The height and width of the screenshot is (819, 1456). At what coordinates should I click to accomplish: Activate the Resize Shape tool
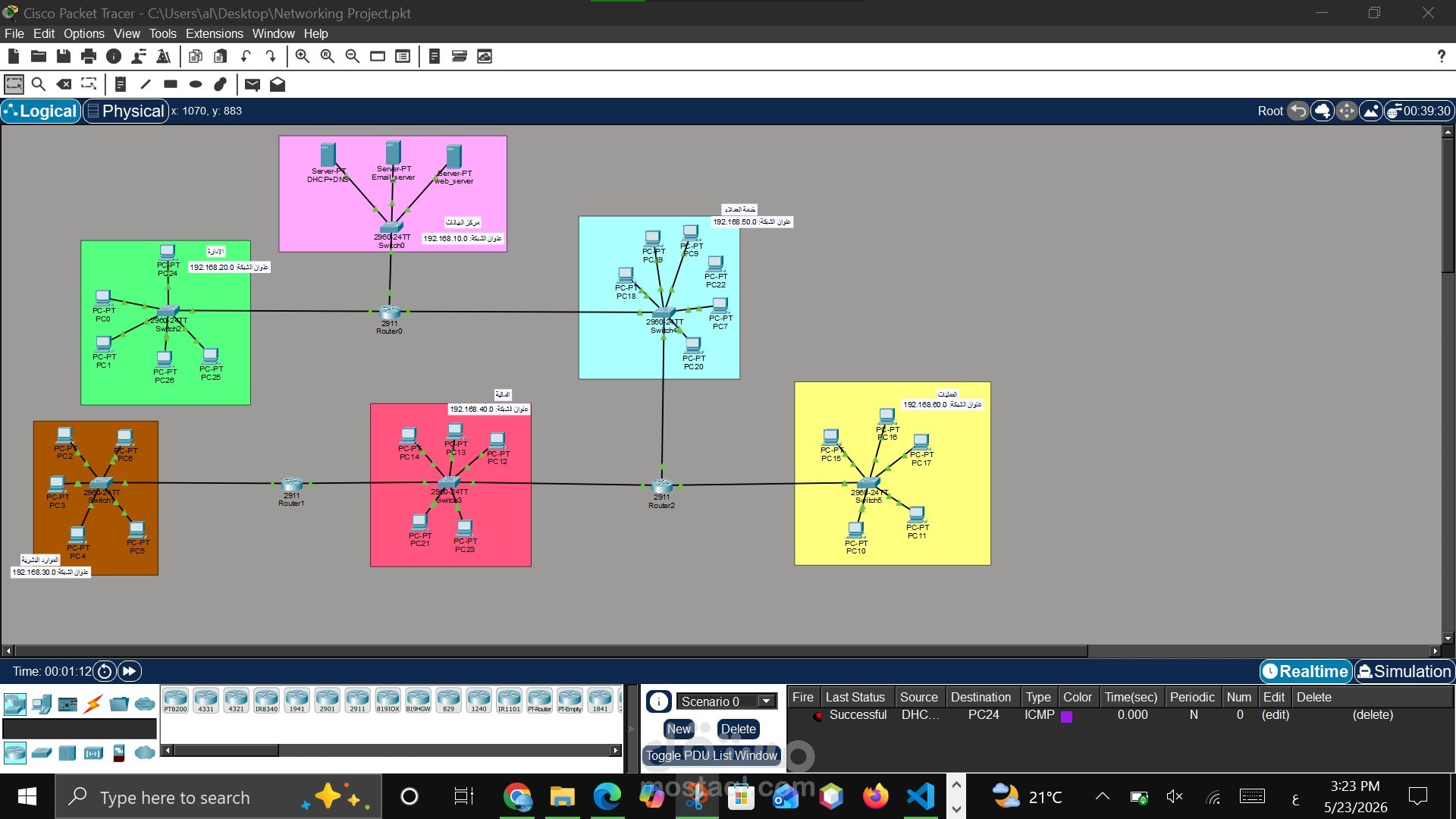pyautogui.click(x=89, y=84)
